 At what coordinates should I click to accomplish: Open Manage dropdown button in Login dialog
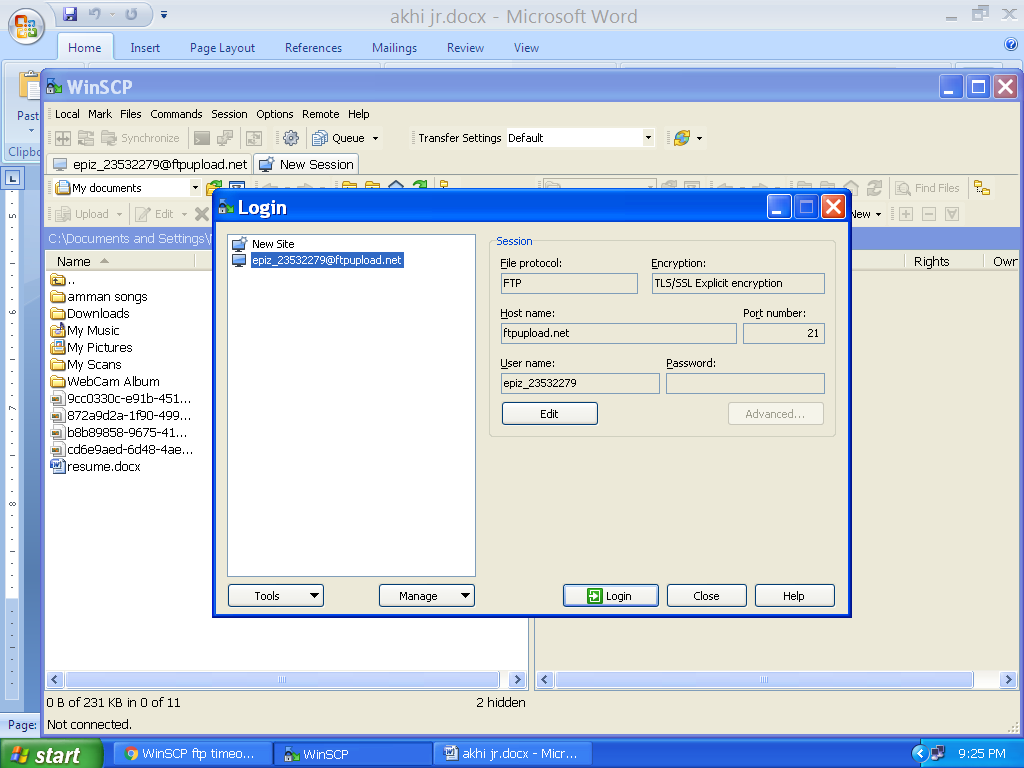click(x=426, y=596)
